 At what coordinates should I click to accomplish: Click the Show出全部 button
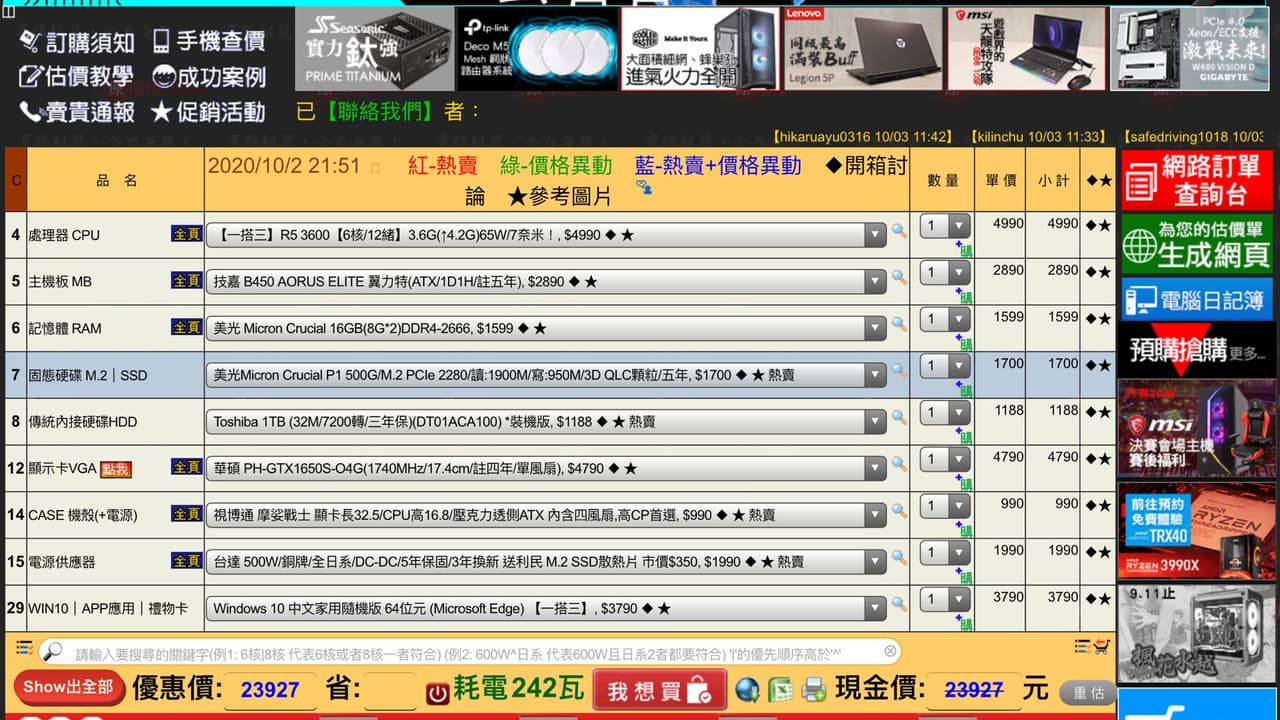(x=66, y=690)
